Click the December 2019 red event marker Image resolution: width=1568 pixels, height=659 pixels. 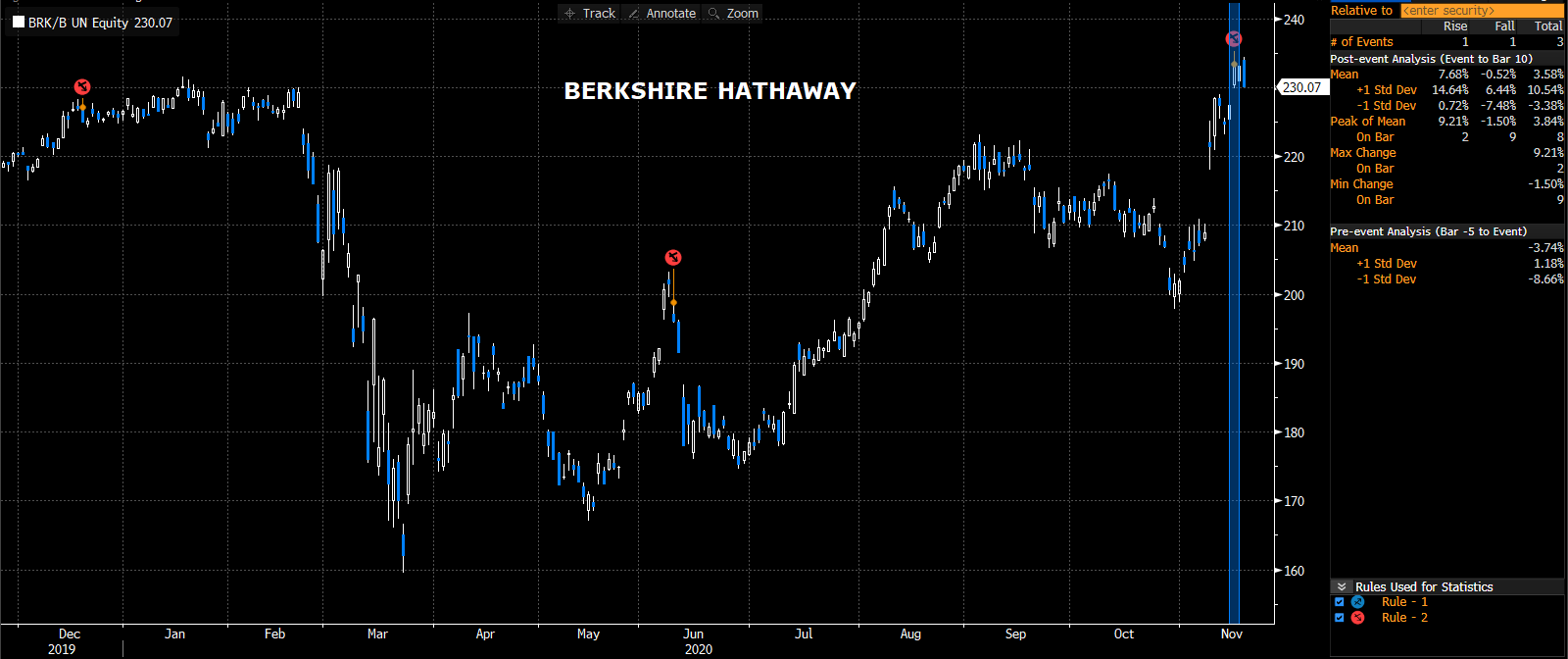click(x=82, y=87)
